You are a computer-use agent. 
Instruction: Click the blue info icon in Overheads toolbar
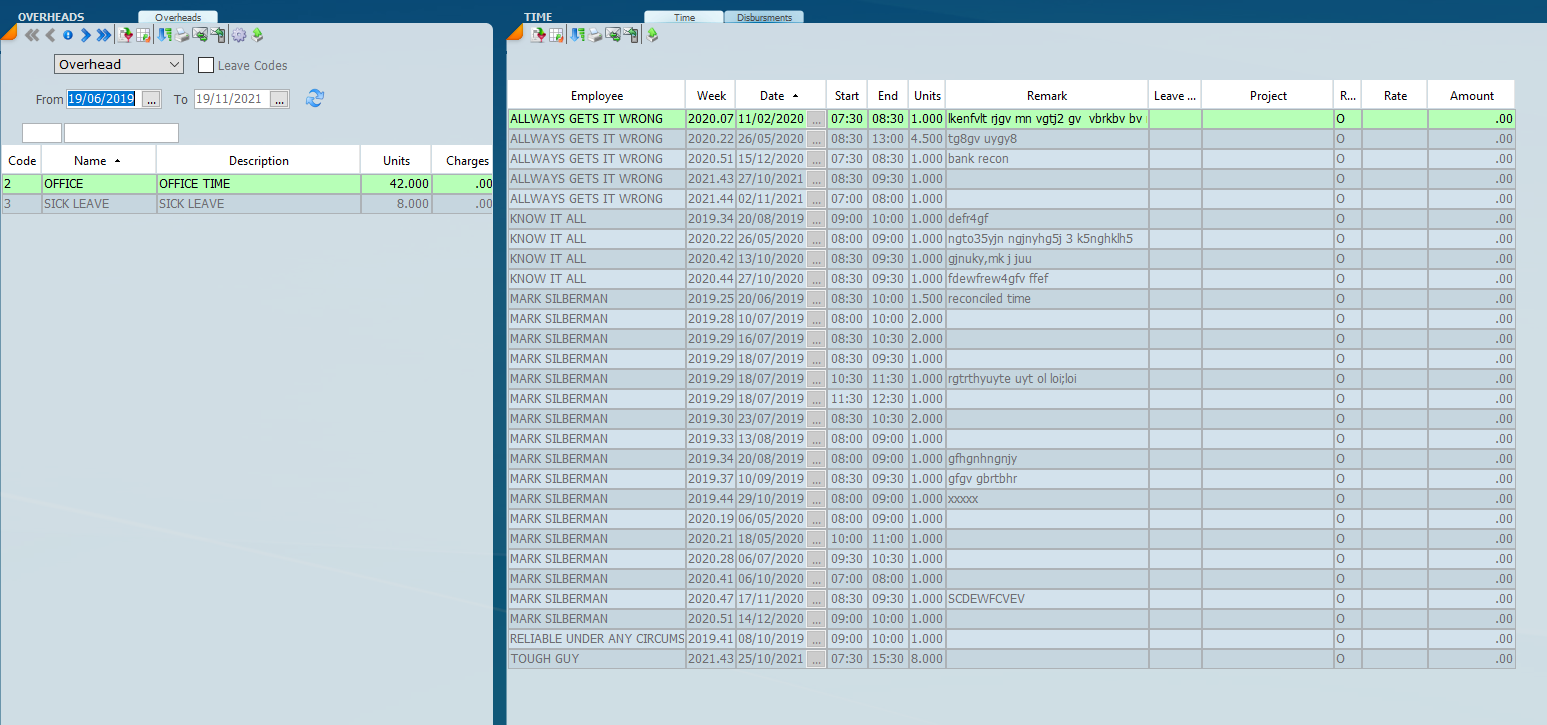(x=68, y=35)
